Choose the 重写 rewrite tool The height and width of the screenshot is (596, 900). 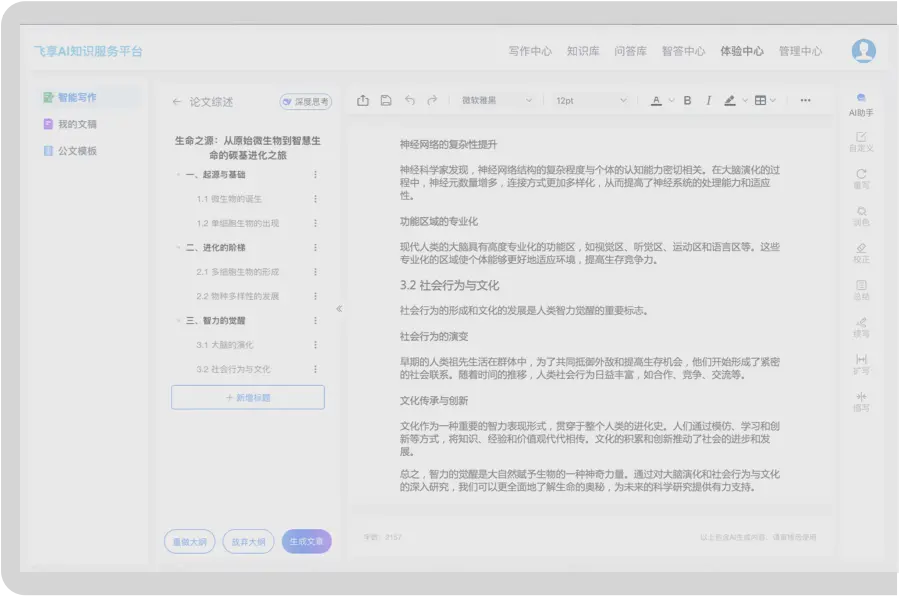(x=861, y=179)
